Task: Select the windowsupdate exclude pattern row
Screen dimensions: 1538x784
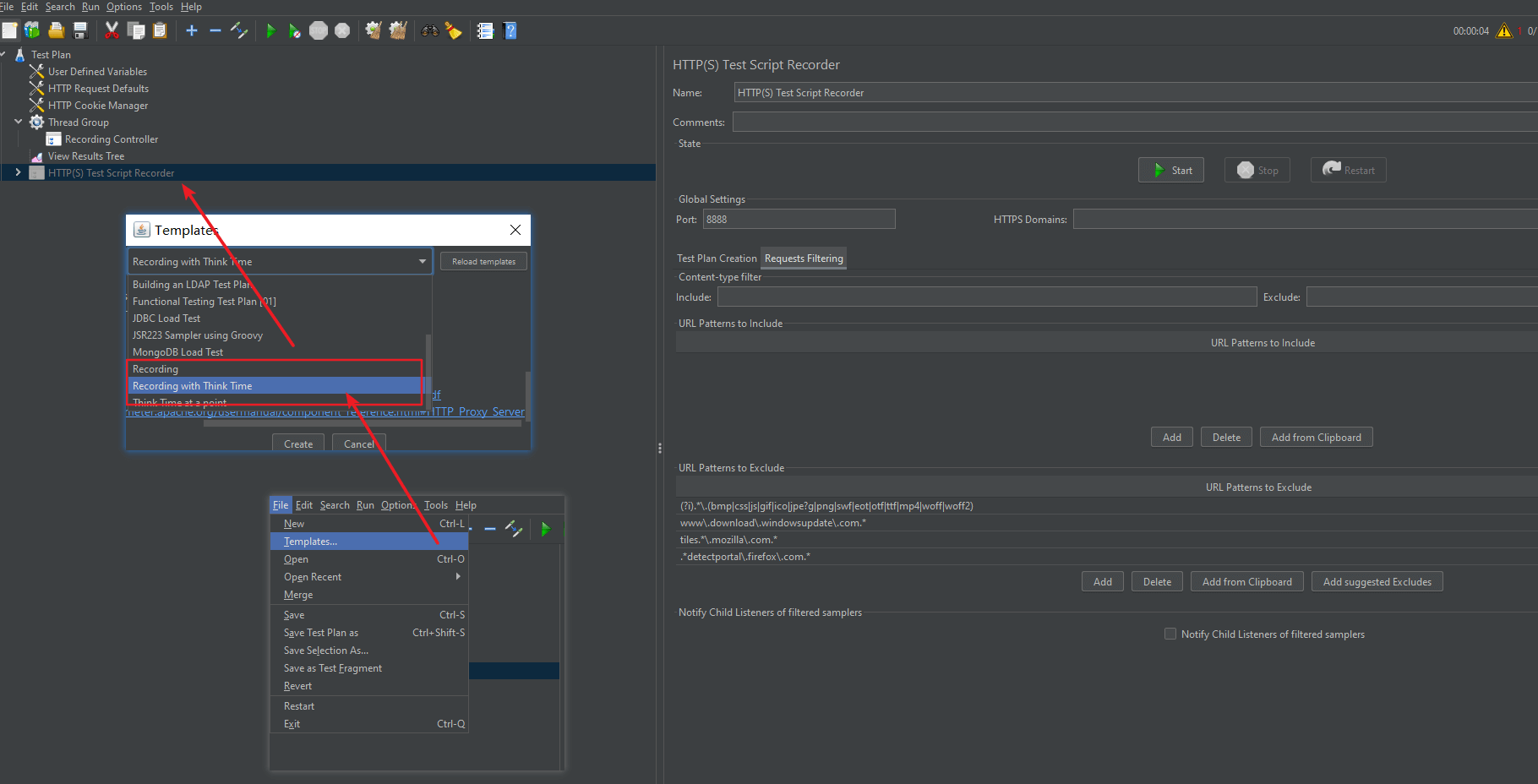Action: 1107,522
